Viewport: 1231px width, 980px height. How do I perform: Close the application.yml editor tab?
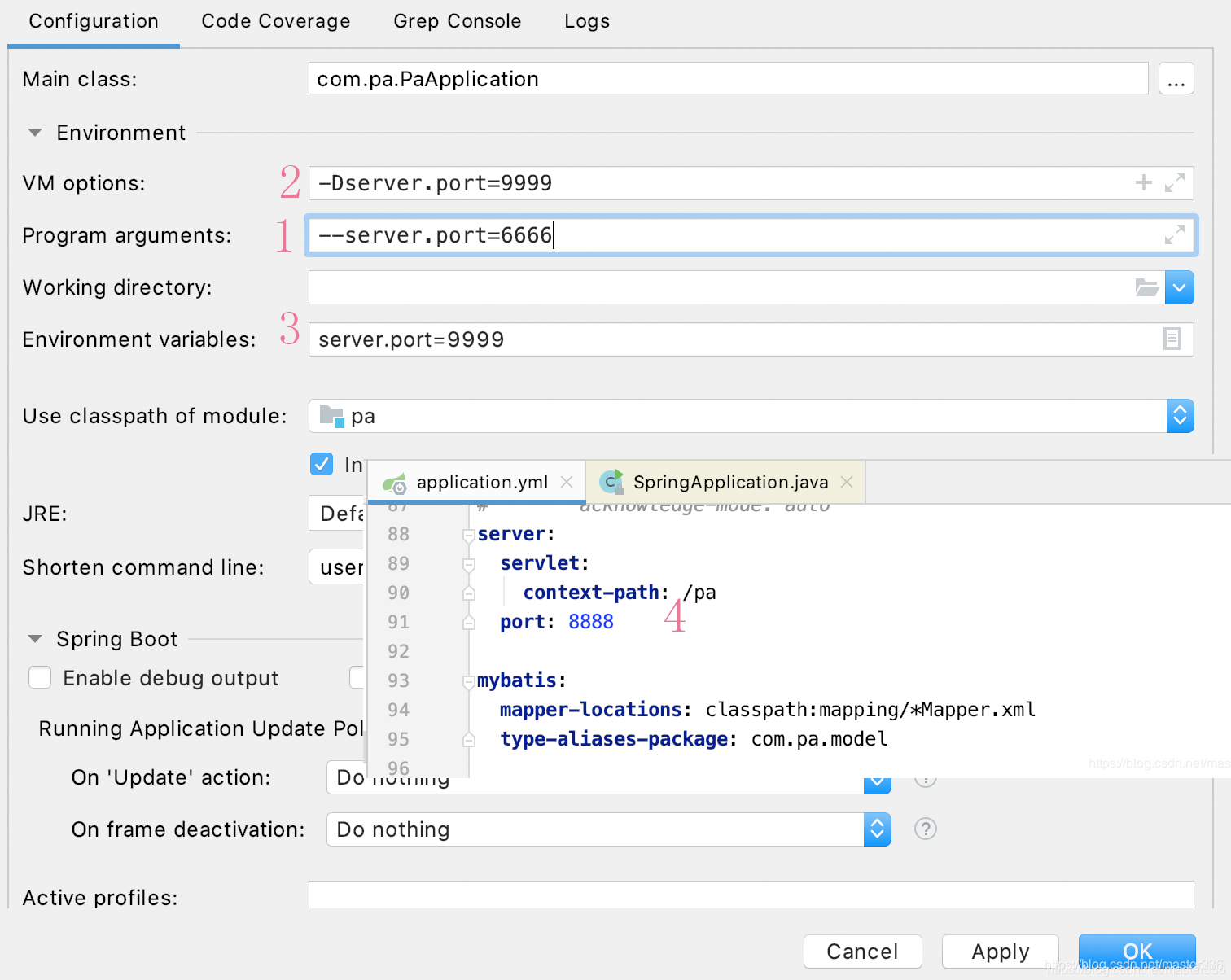click(x=567, y=482)
